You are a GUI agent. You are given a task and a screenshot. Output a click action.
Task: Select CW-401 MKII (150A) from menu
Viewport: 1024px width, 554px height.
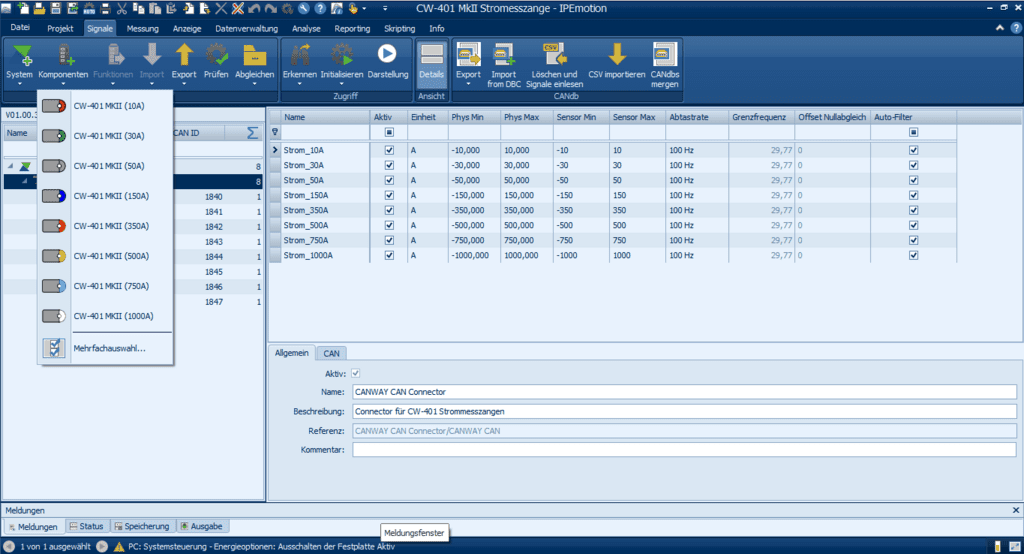111,196
